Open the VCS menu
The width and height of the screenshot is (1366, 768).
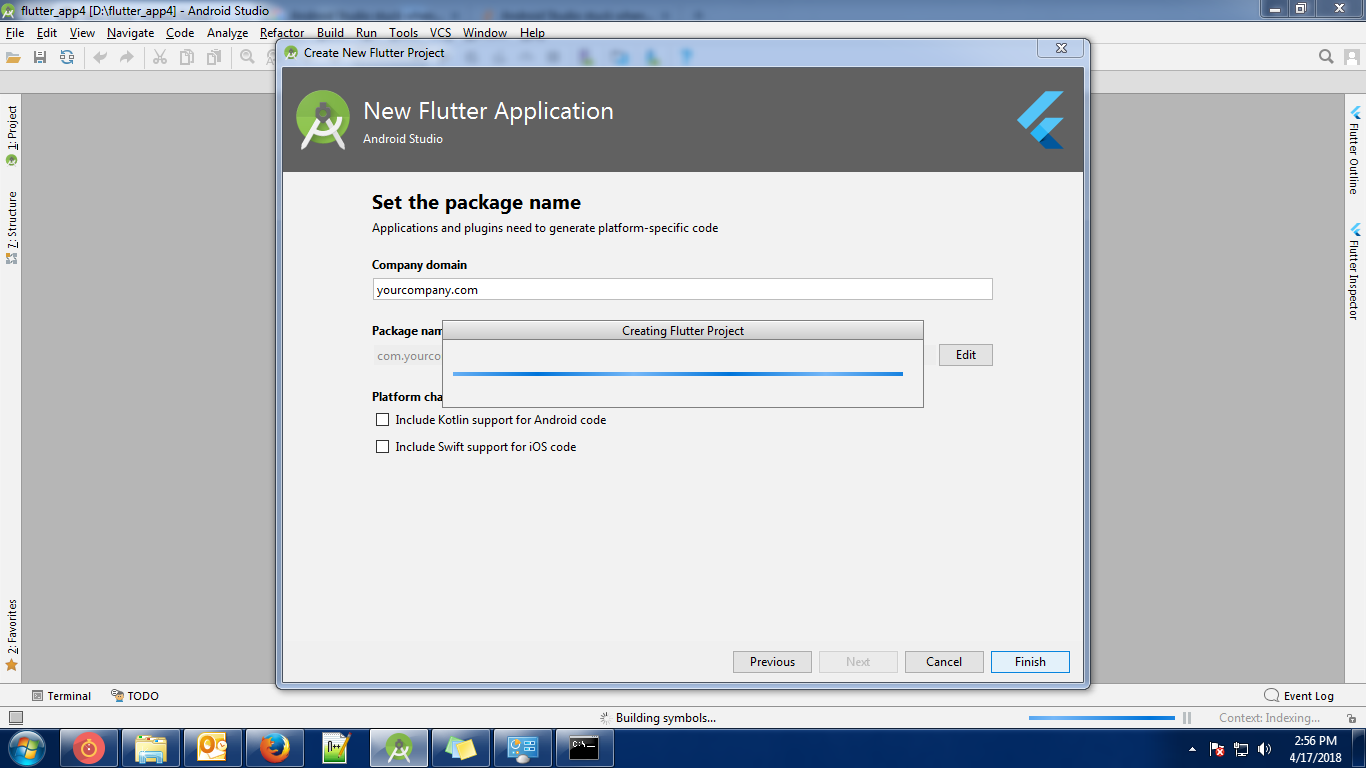coord(440,33)
